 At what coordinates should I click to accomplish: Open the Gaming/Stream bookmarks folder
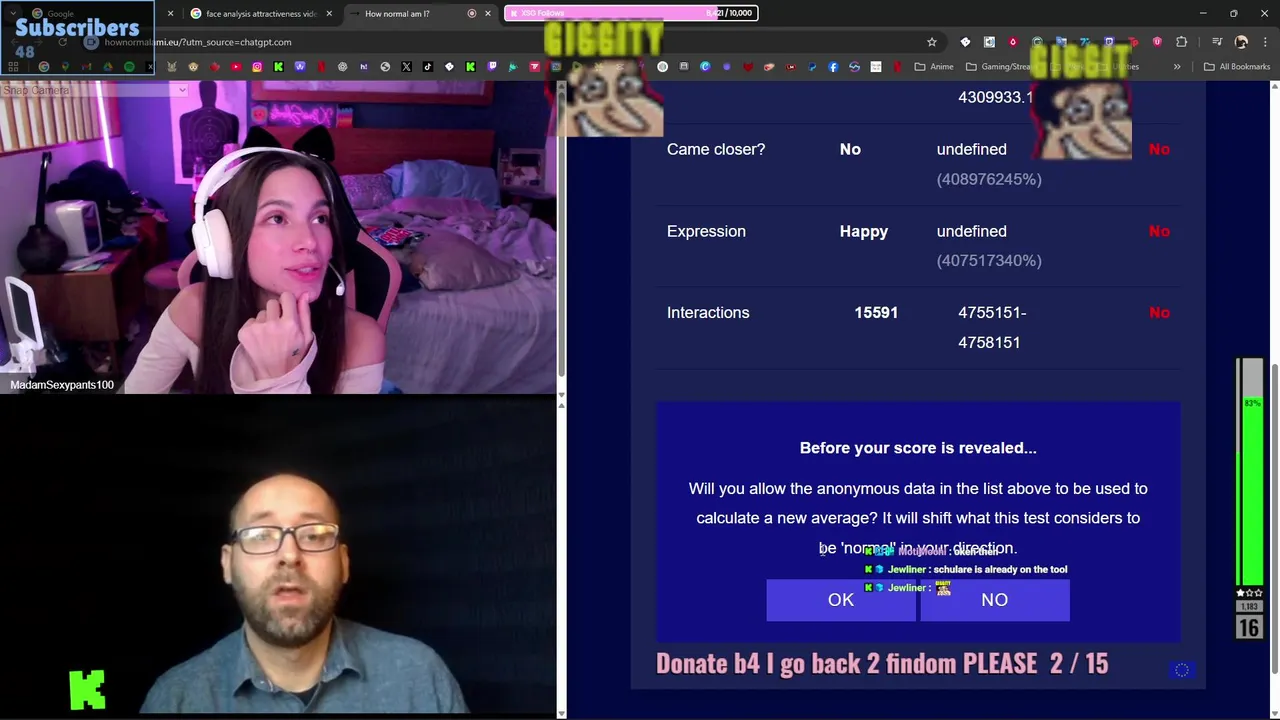point(1000,67)
